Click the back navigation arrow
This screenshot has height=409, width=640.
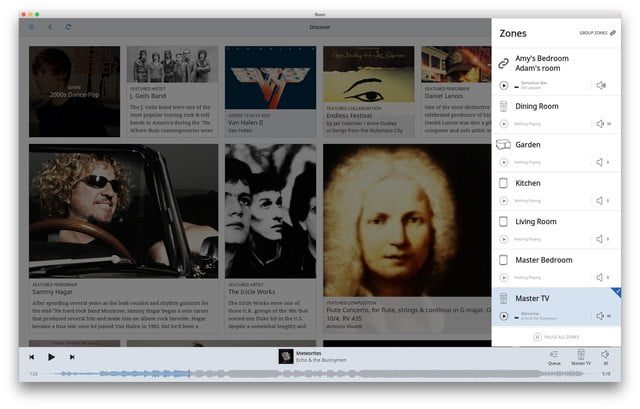tap(50, 27)
